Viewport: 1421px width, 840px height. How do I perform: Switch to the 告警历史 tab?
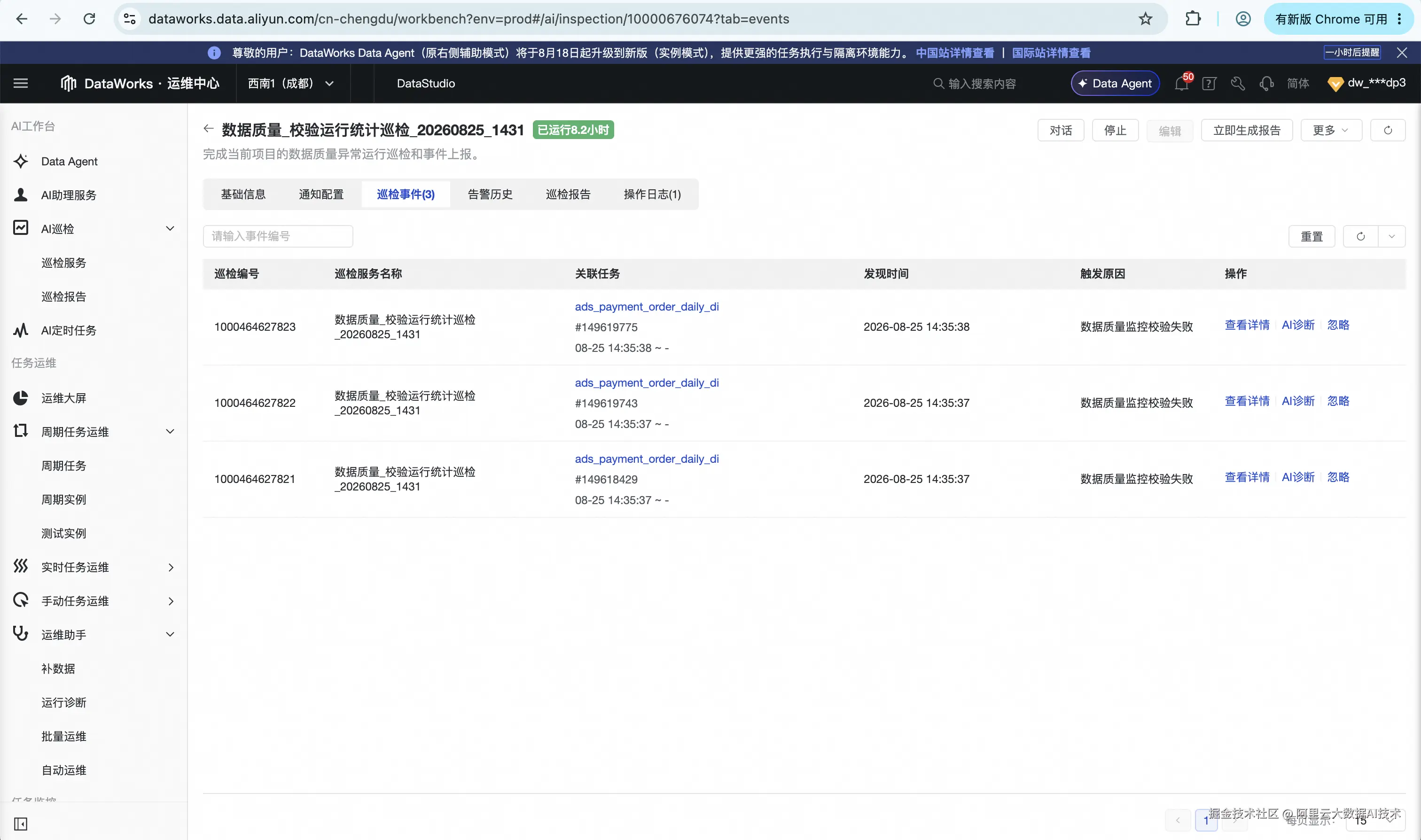point(490,194)
